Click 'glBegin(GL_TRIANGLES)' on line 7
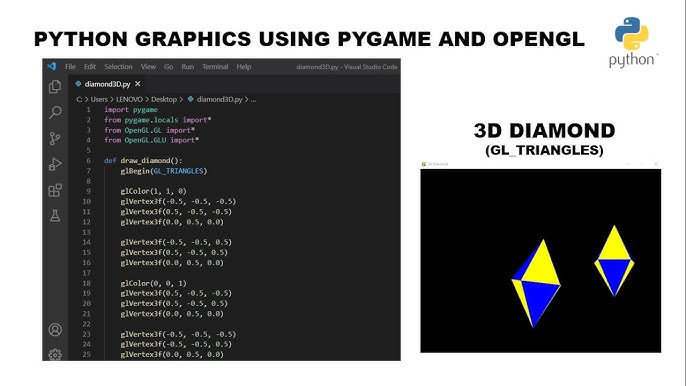The width and height of the screenshot is (686, 386). [164, 171]
